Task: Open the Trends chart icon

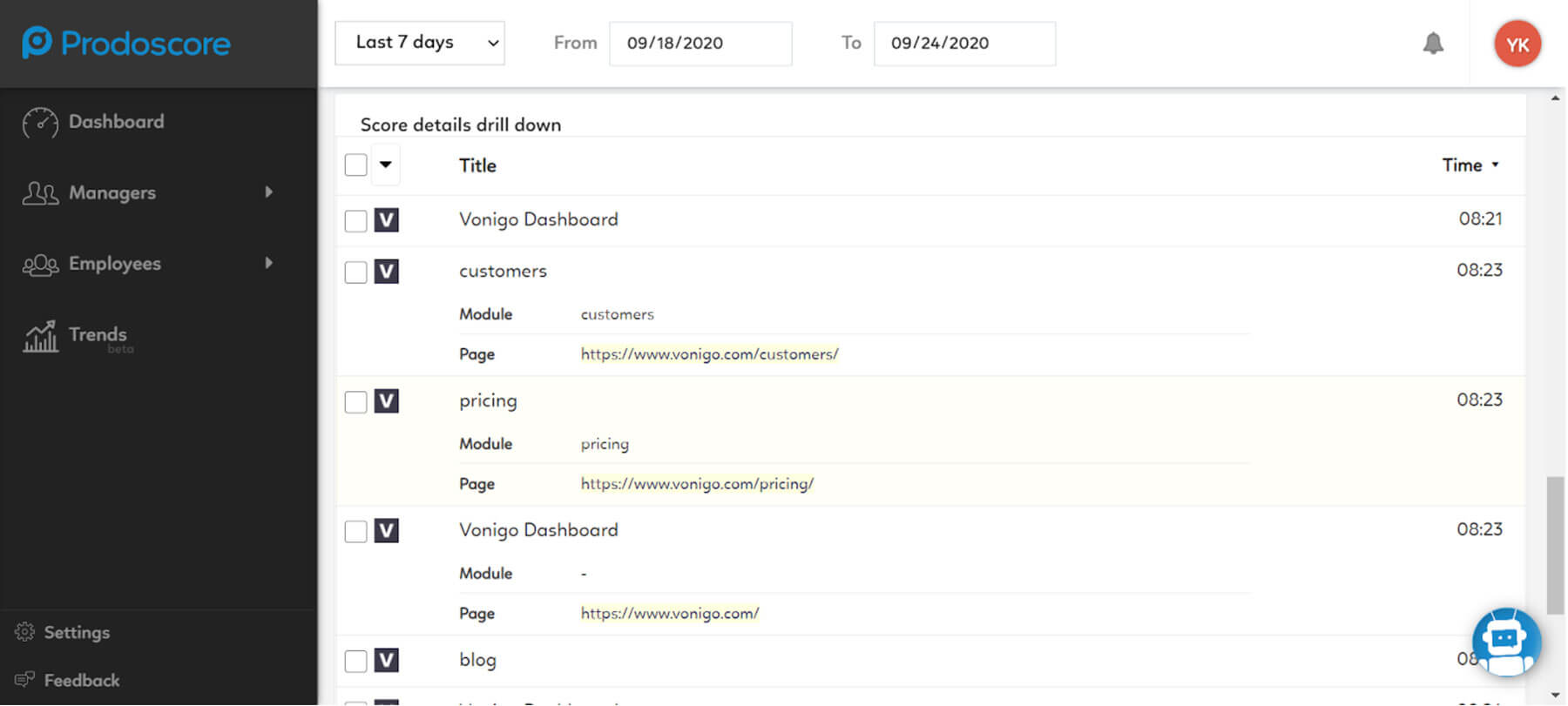Action: coord(40,336)
